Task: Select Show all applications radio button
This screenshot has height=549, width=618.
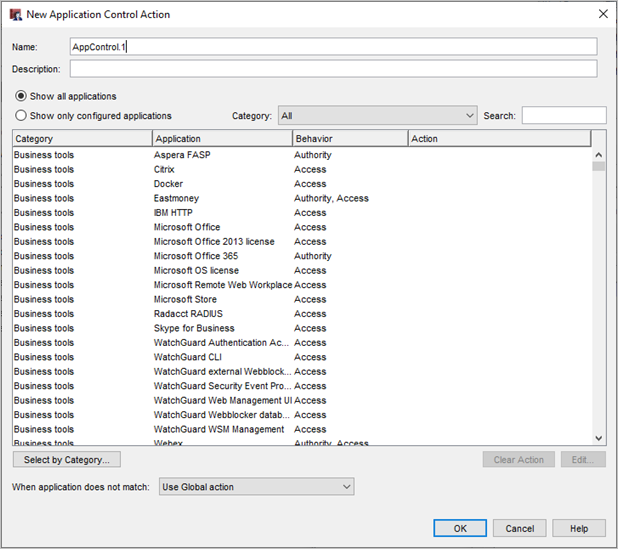Action: (20, 97)
